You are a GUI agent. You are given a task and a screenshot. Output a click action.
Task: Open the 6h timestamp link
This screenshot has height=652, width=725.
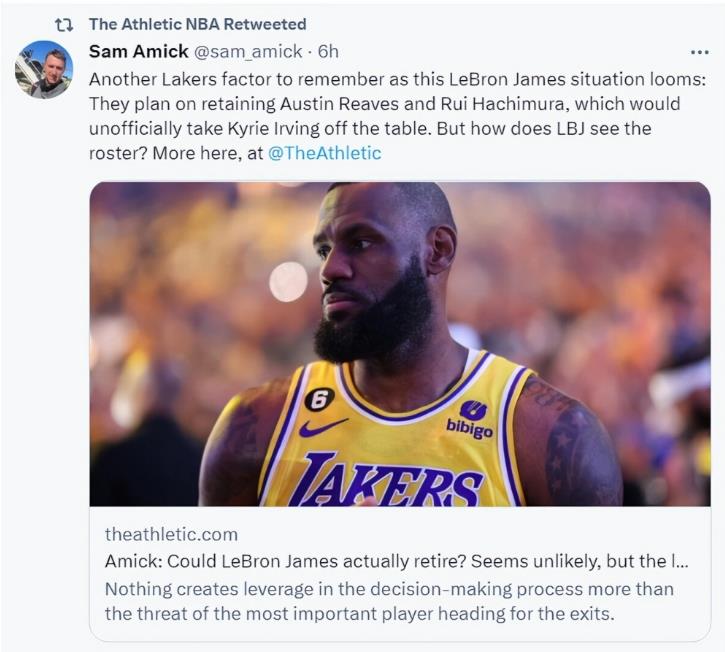(x=326, y=52)
